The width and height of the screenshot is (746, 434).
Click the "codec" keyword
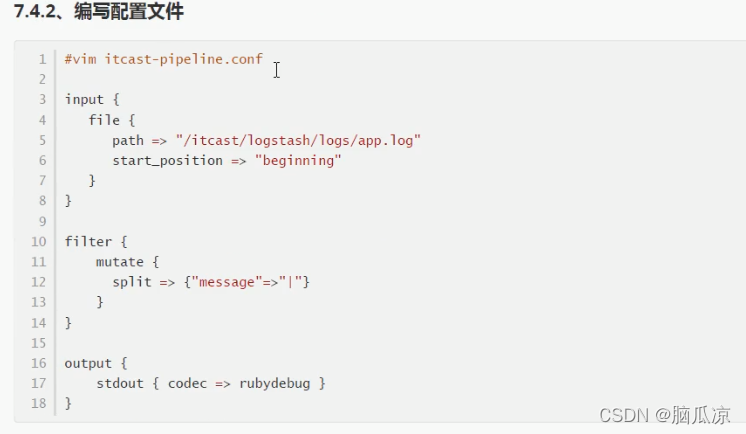pyautogui.click(x=187, y=383)
